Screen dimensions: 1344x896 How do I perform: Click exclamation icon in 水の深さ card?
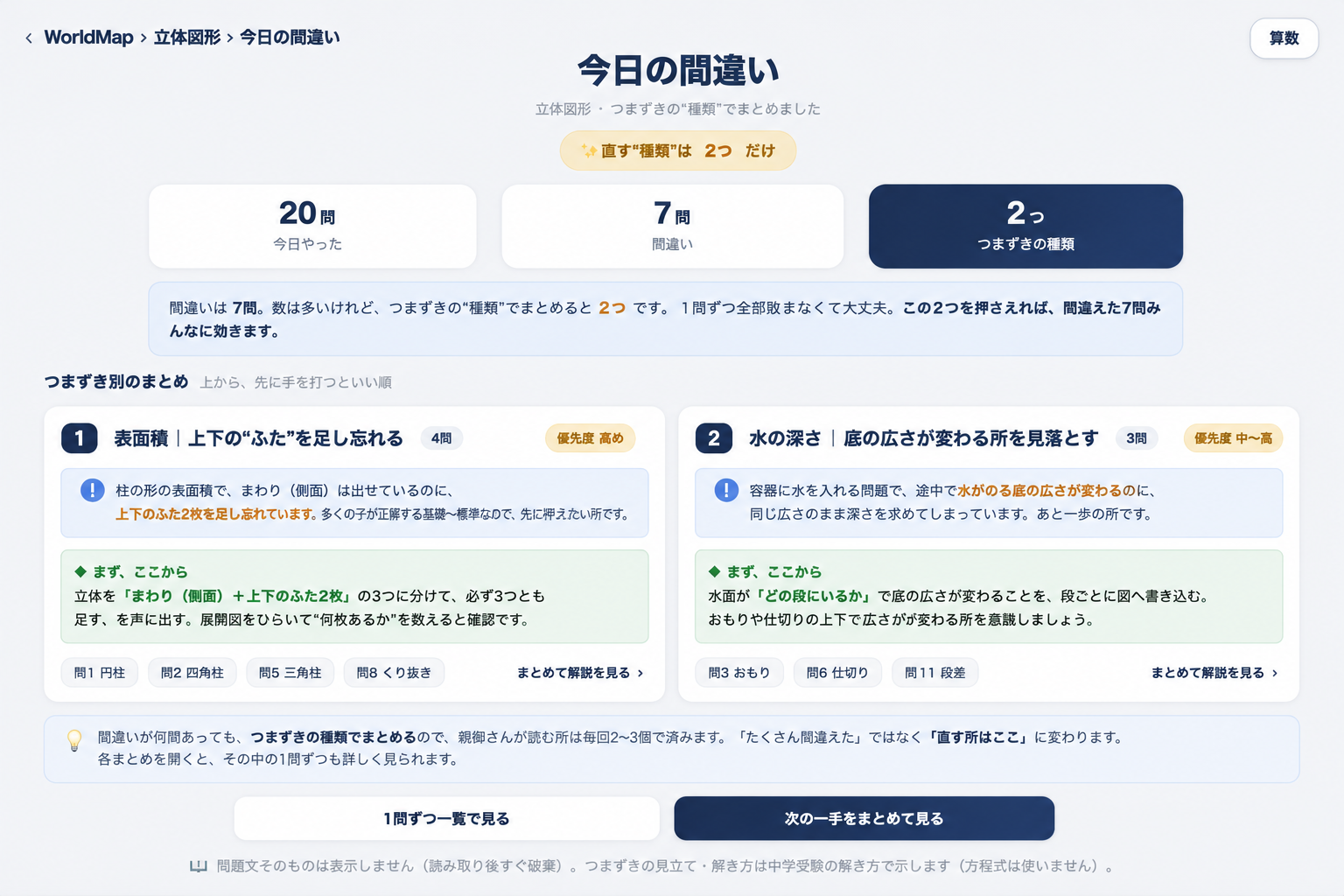tap(726, 490)
